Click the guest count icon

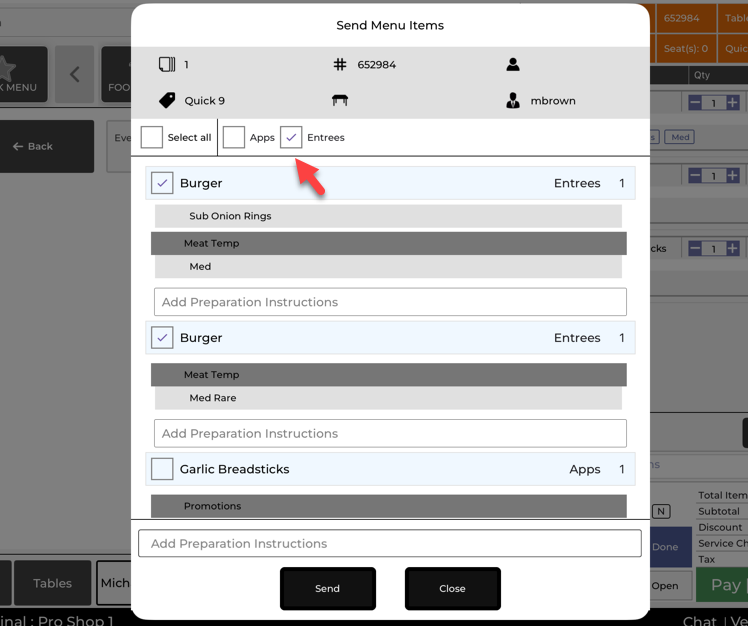pos(167,64)
